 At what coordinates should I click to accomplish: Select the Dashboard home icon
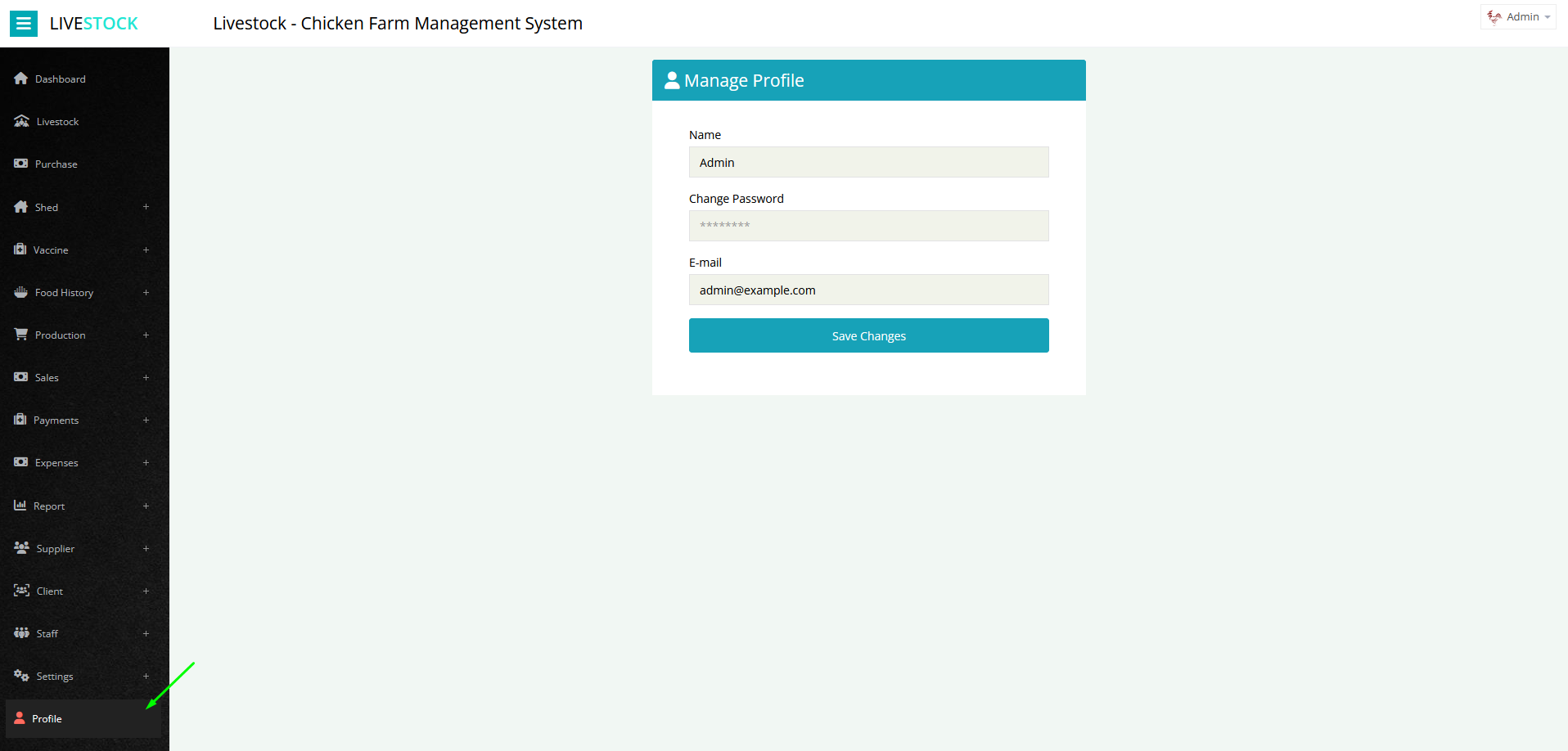pos(20,78)
